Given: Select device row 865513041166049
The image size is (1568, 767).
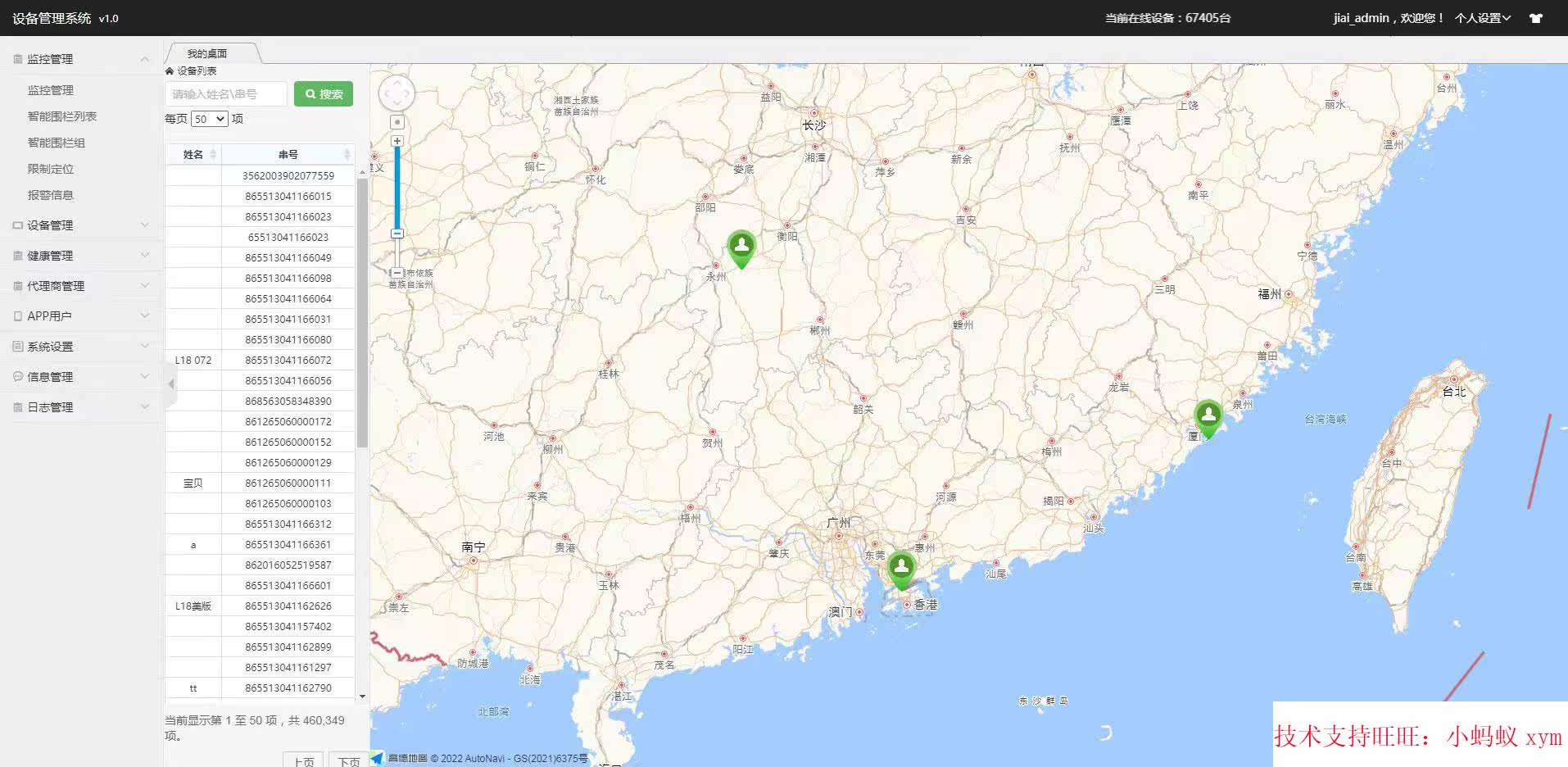Looking at the screenshot, I should pyautogui.click(x=261, y=257).
